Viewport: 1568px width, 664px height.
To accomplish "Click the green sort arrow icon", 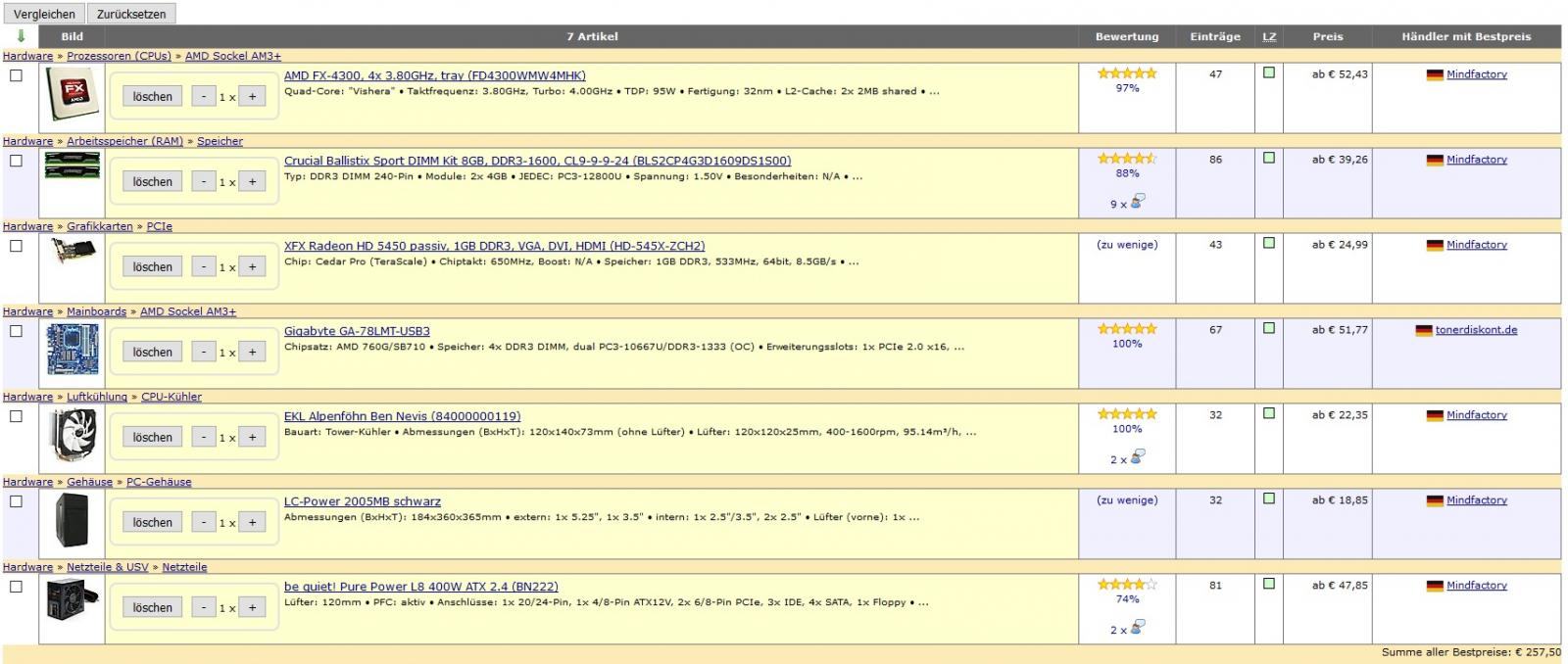I will tap(21, 36).
